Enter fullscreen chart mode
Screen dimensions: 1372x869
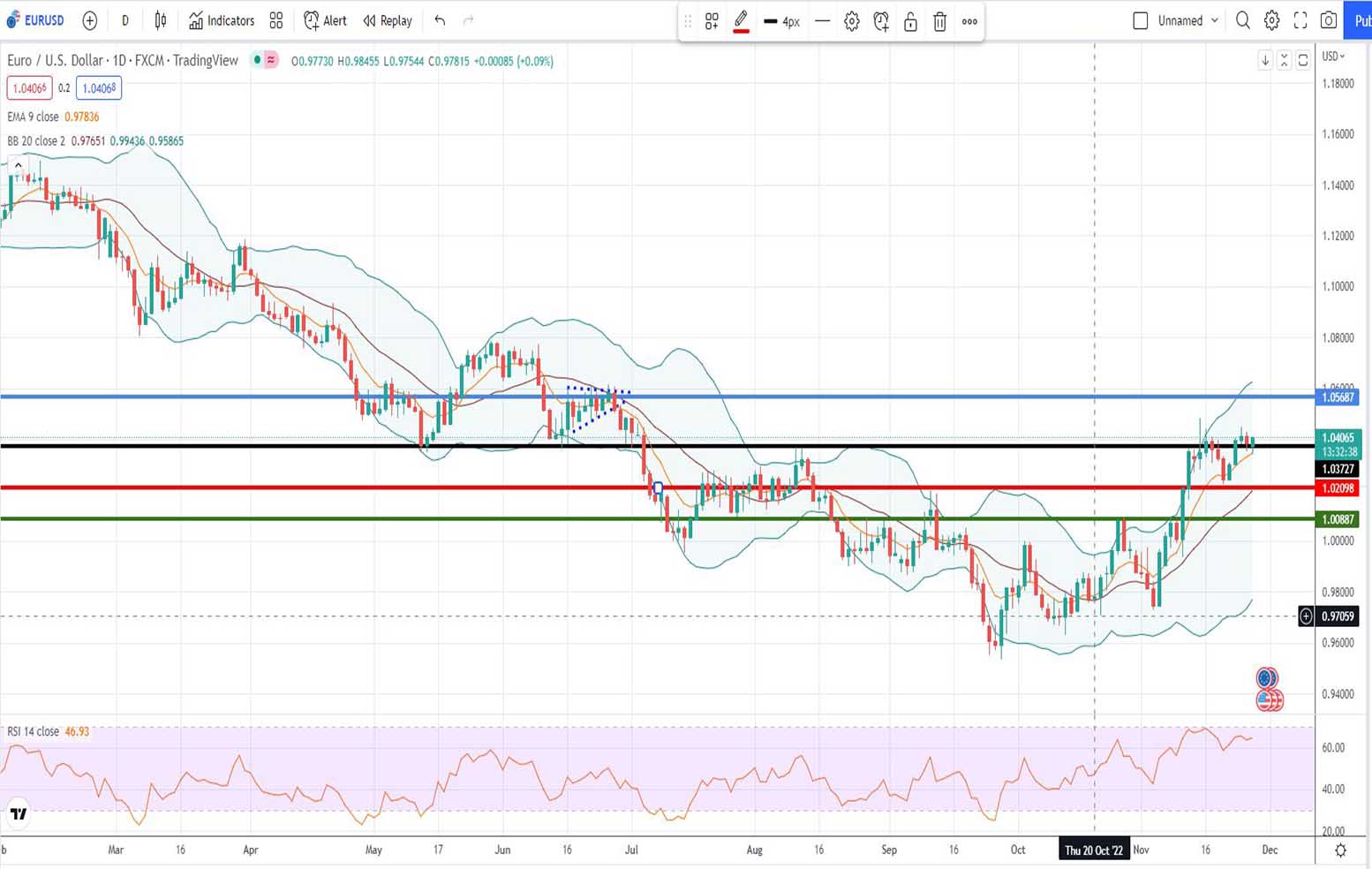1300,20
